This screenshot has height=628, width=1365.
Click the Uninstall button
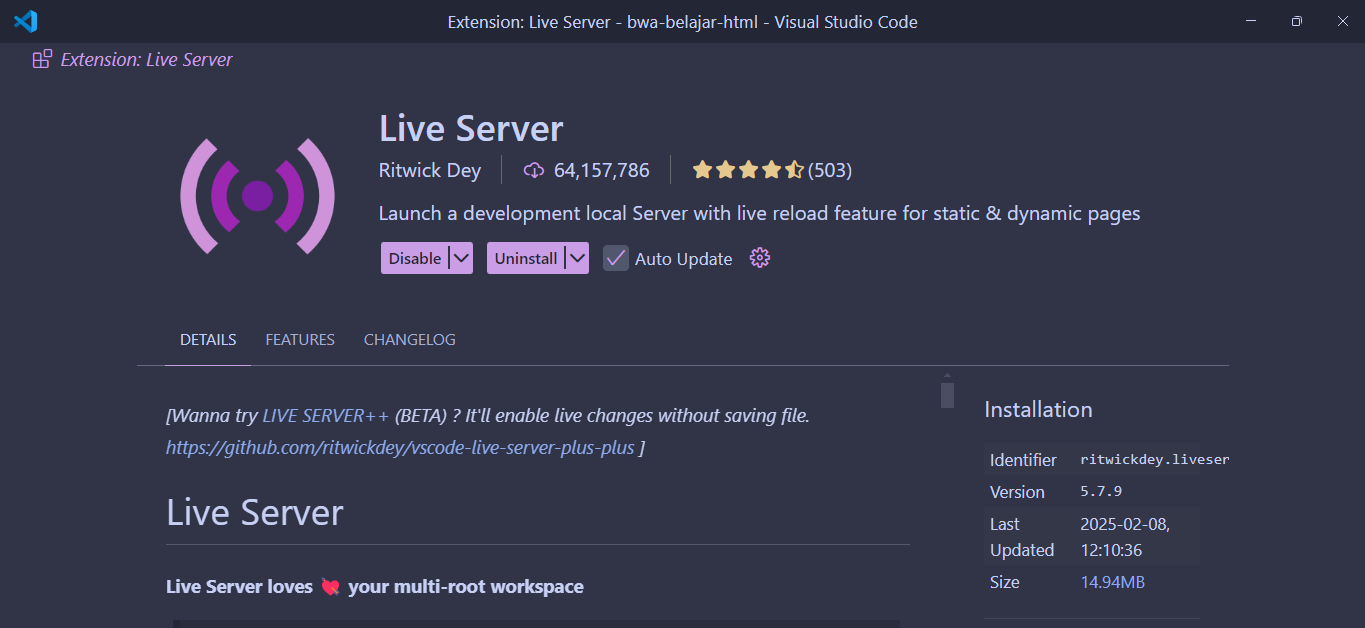[x=526, y=258]
